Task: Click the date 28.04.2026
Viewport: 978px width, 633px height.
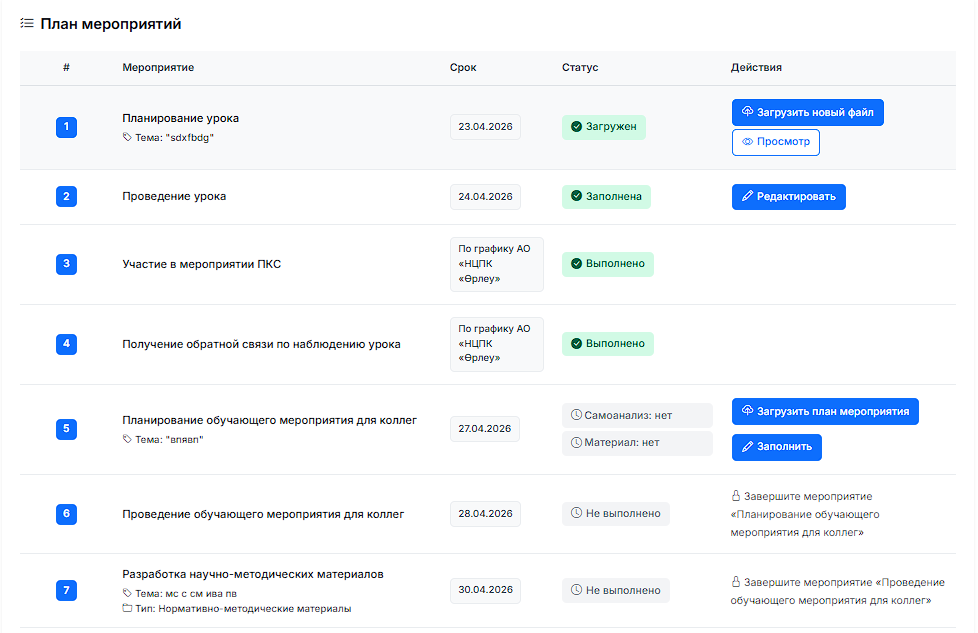Action: 485,514
